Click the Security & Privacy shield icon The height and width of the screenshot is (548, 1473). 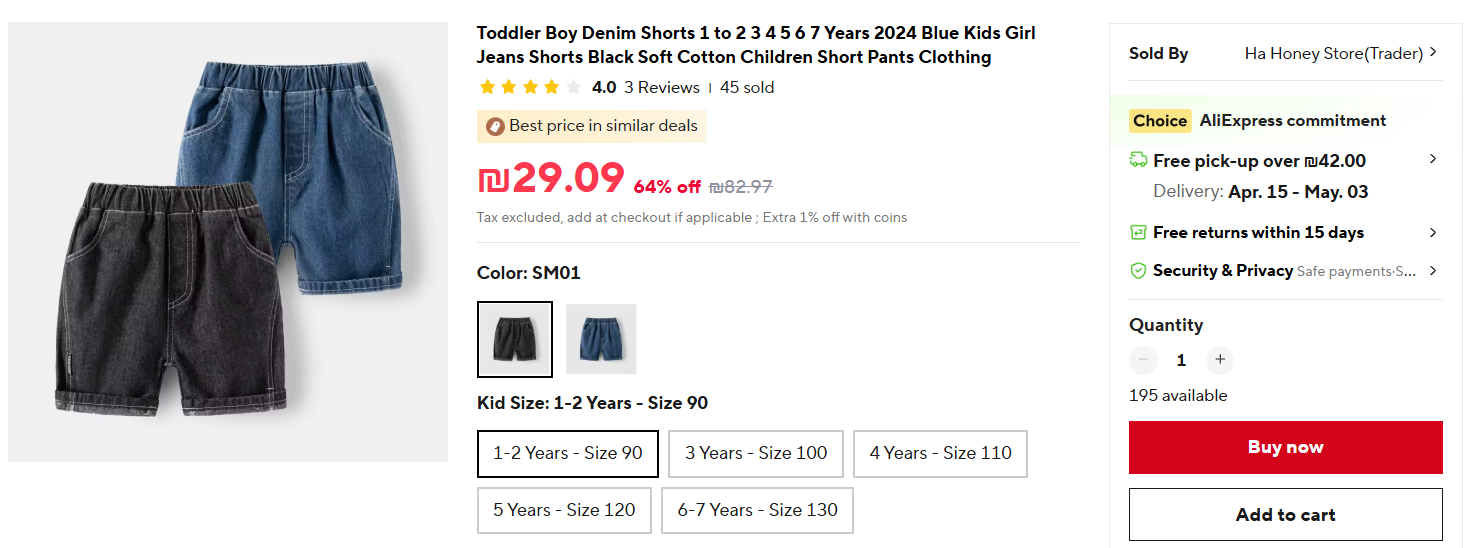click(1138, 271)
